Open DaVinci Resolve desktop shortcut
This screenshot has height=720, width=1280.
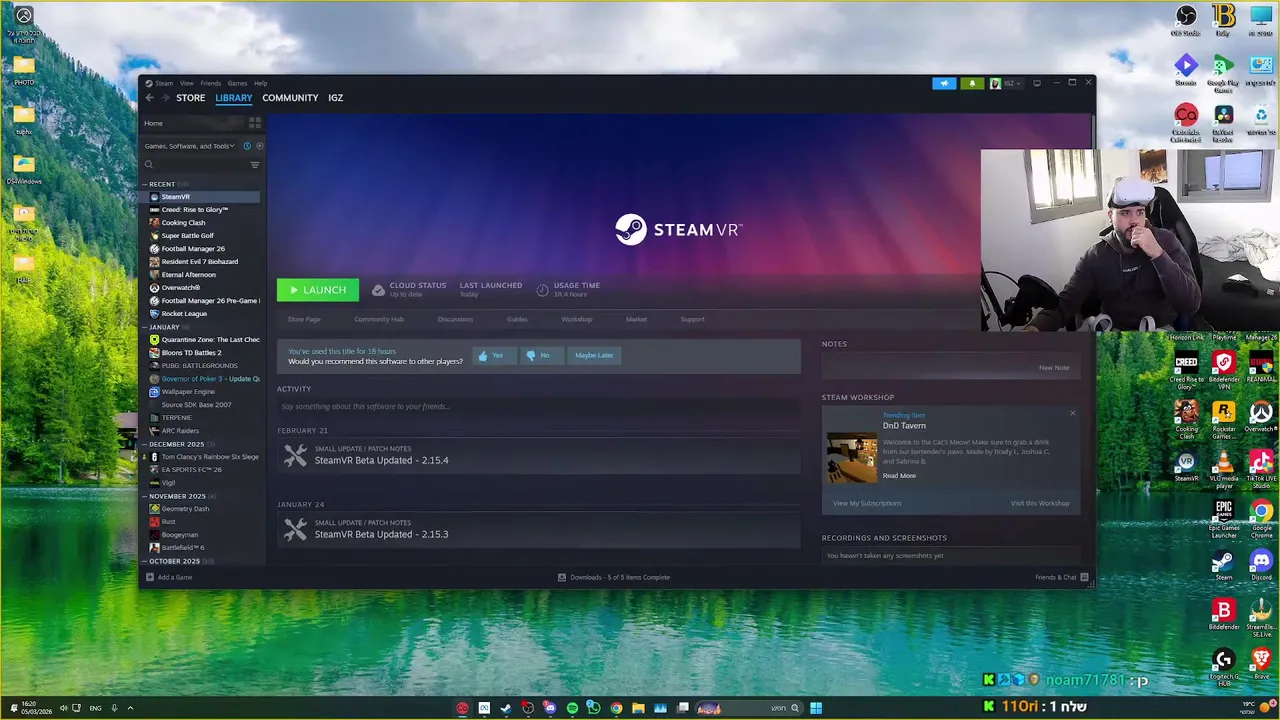pyautogui.click(x=1223, y=122)
